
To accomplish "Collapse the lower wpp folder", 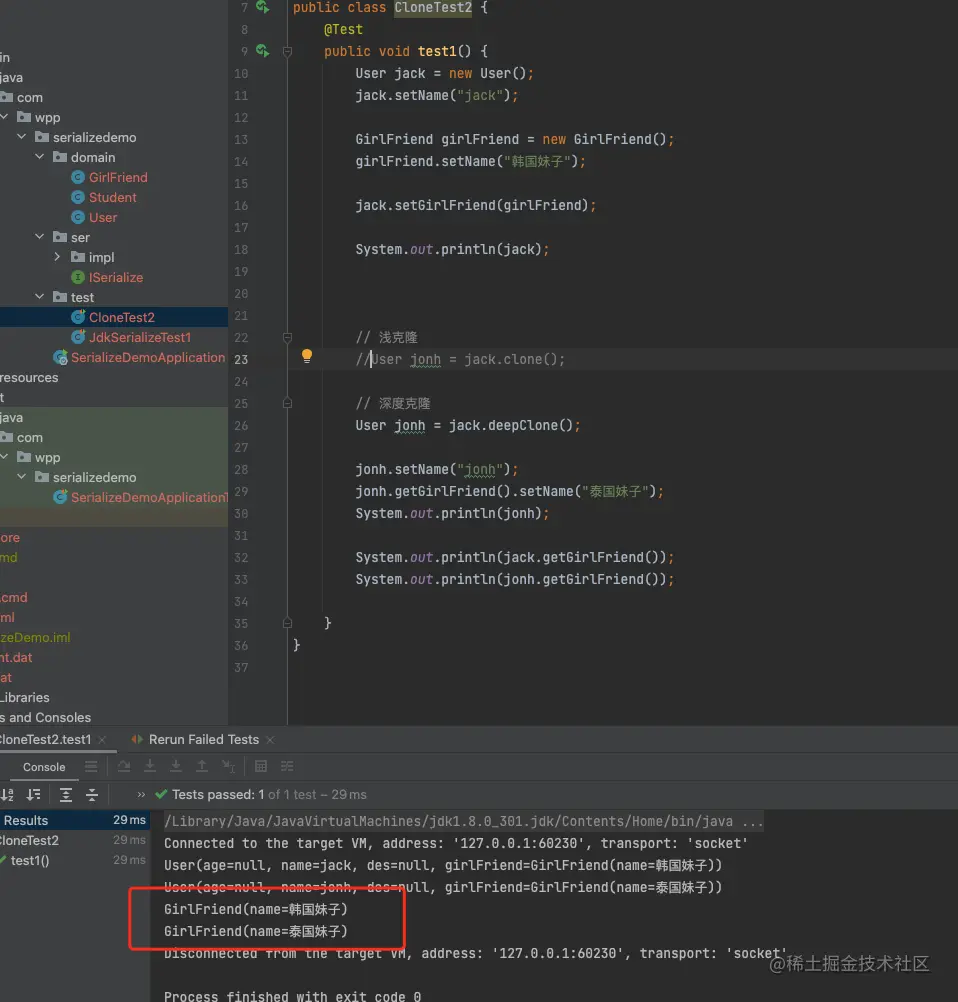I will point(4,457).
